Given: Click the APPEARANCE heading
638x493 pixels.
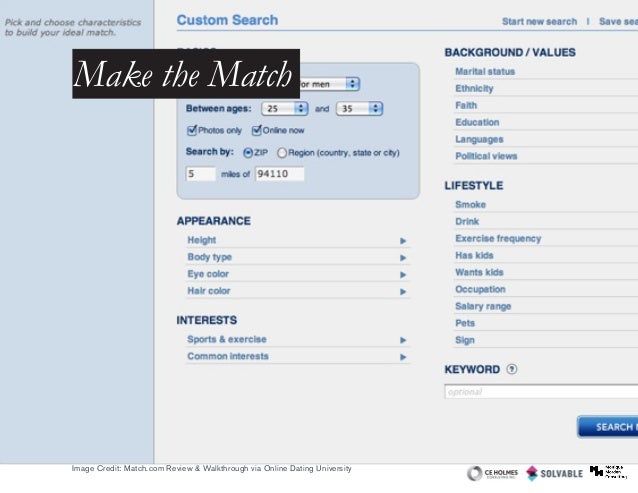Looking at the screenshot, I should (214, 221).
